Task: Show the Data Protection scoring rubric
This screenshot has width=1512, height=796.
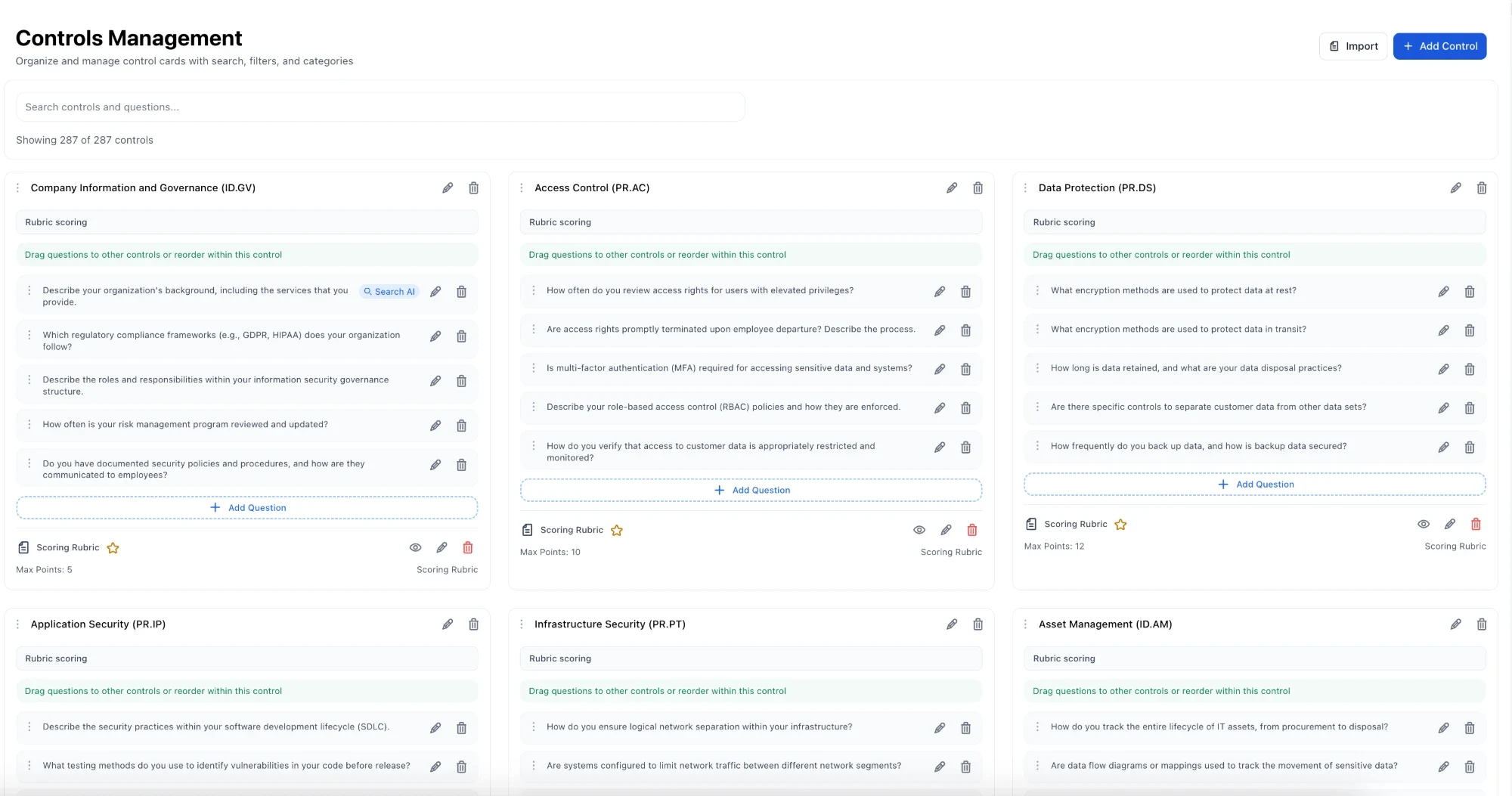Action: (1424, 525)
